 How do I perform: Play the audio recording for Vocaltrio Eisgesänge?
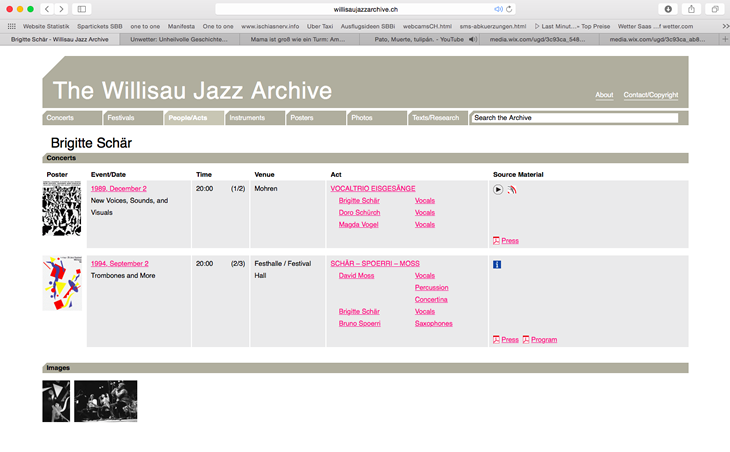coord(498,189)
